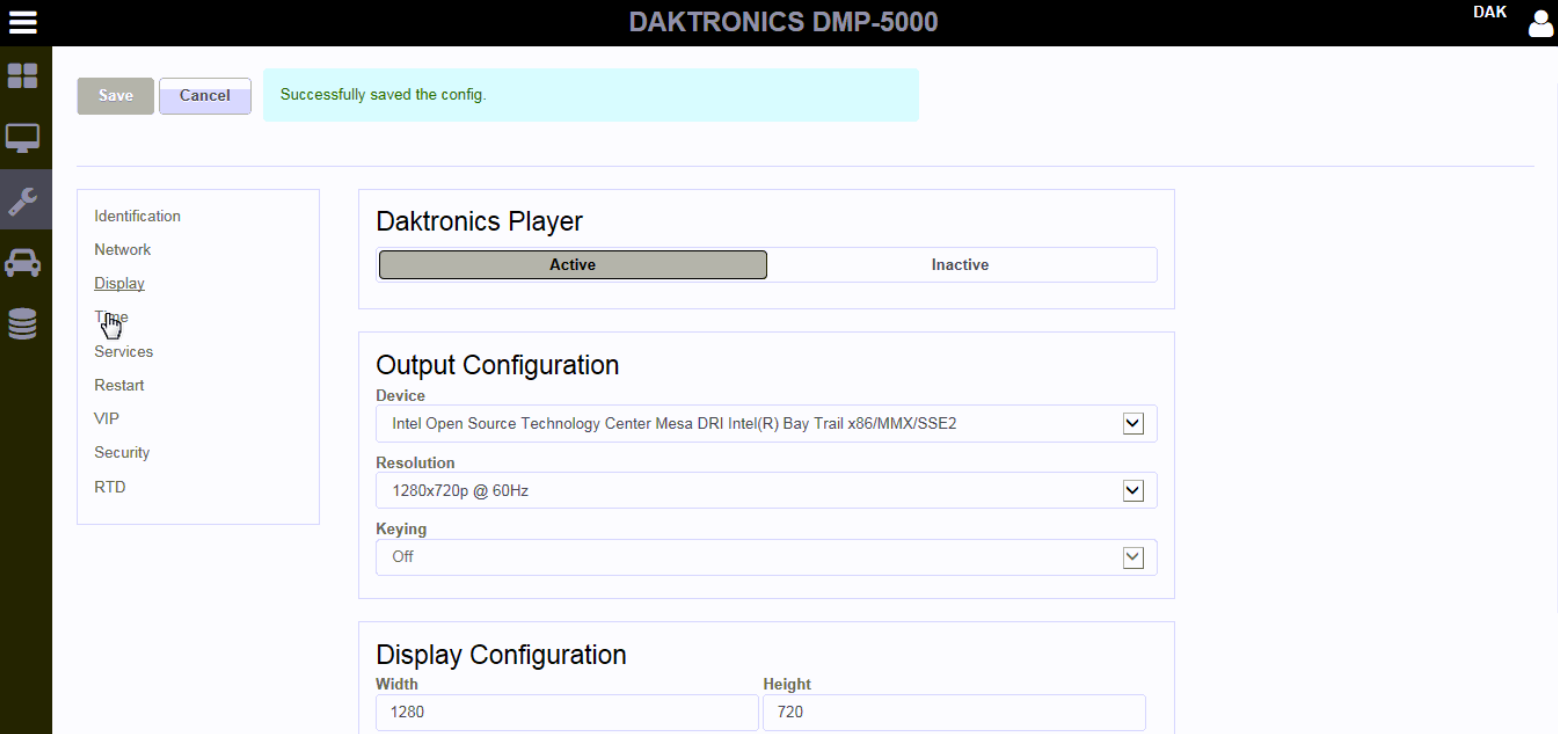Screen dimensions: 1558x734
Task: Open the RTD settings page
Action: pyautogui.click(x=110, y=486)
